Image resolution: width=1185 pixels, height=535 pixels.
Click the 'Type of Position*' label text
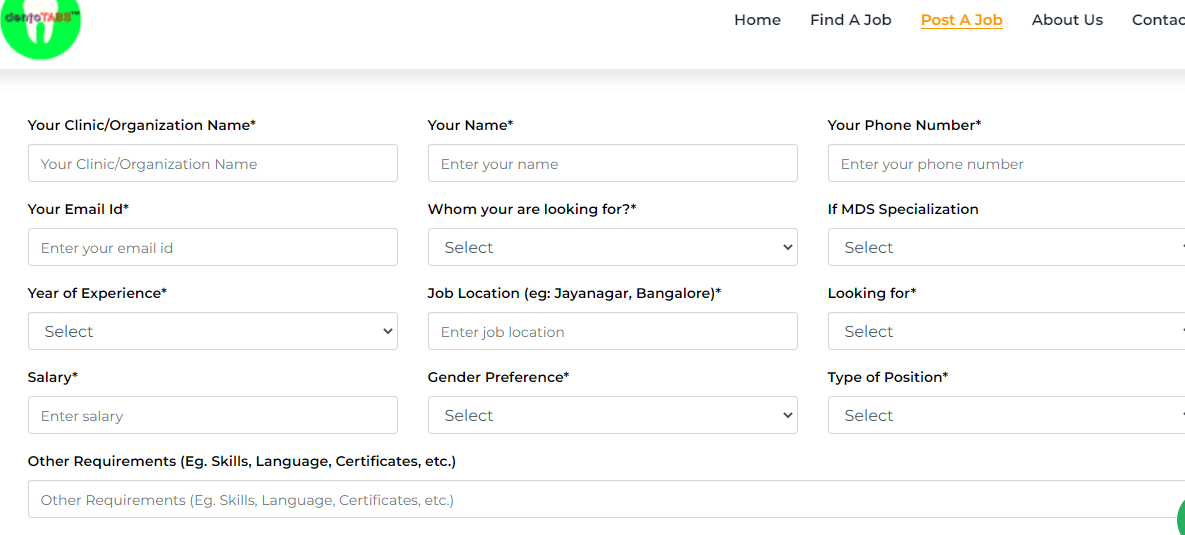click(887, 377)
